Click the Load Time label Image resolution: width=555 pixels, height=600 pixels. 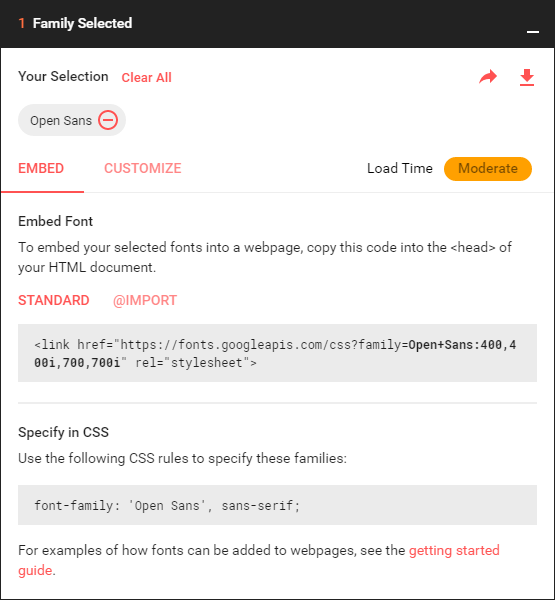[400, 168]
